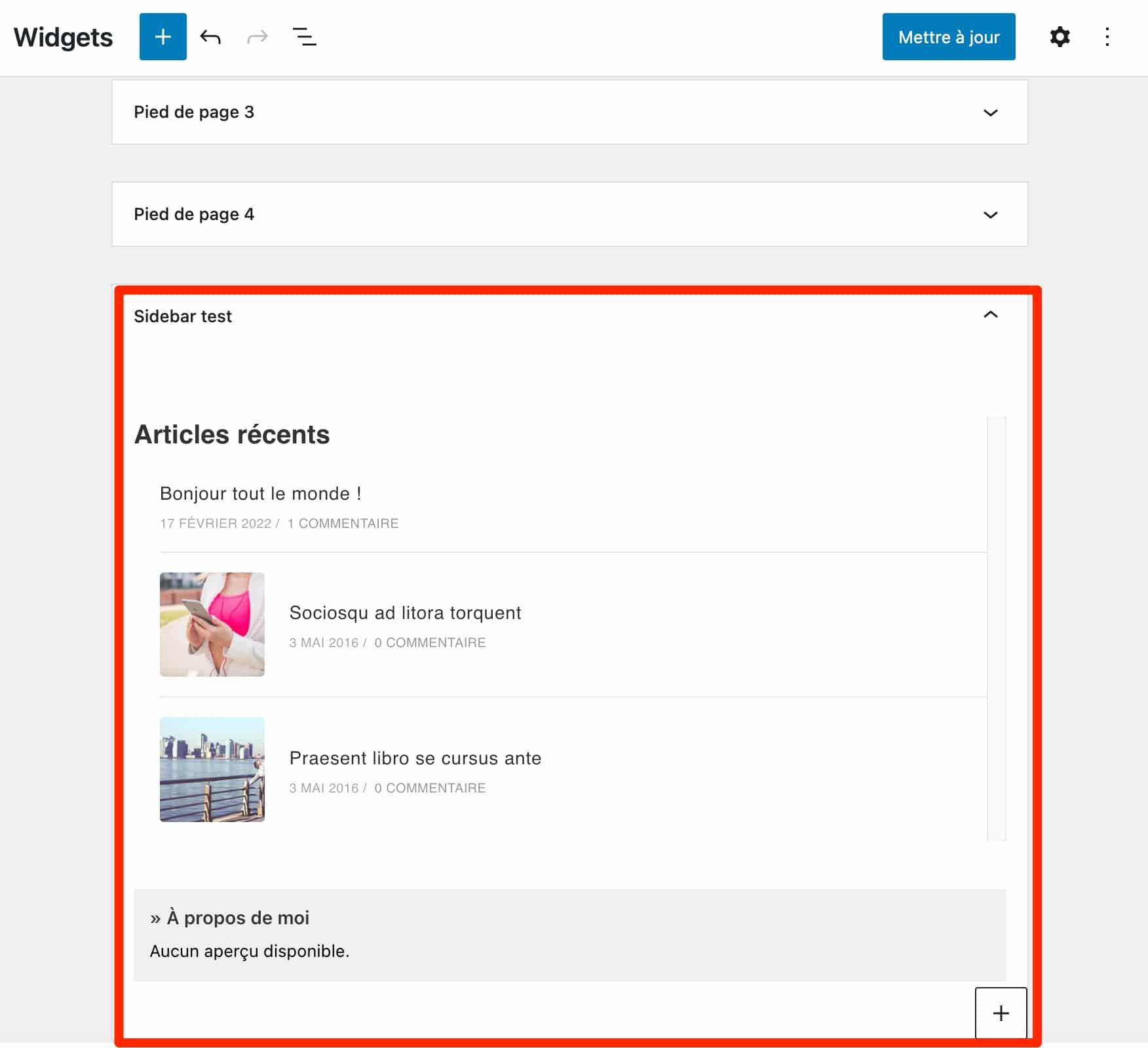Click the Mettre à jour button
1148x1048 pixels.
pyautogui.click(x=948, y=37)
